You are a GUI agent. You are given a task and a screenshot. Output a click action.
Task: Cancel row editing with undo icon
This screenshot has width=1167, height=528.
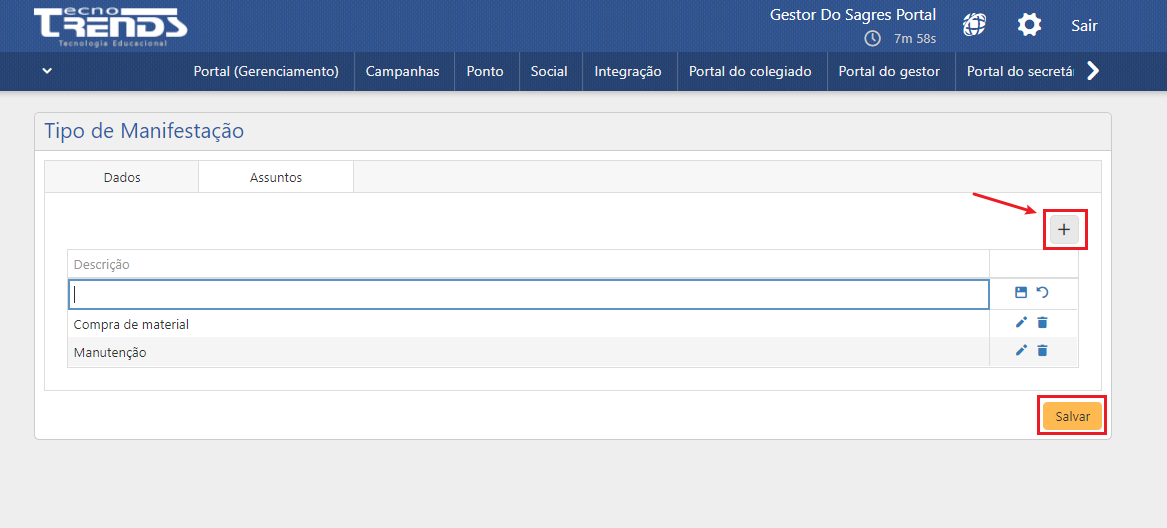[x=1043, y=293]
